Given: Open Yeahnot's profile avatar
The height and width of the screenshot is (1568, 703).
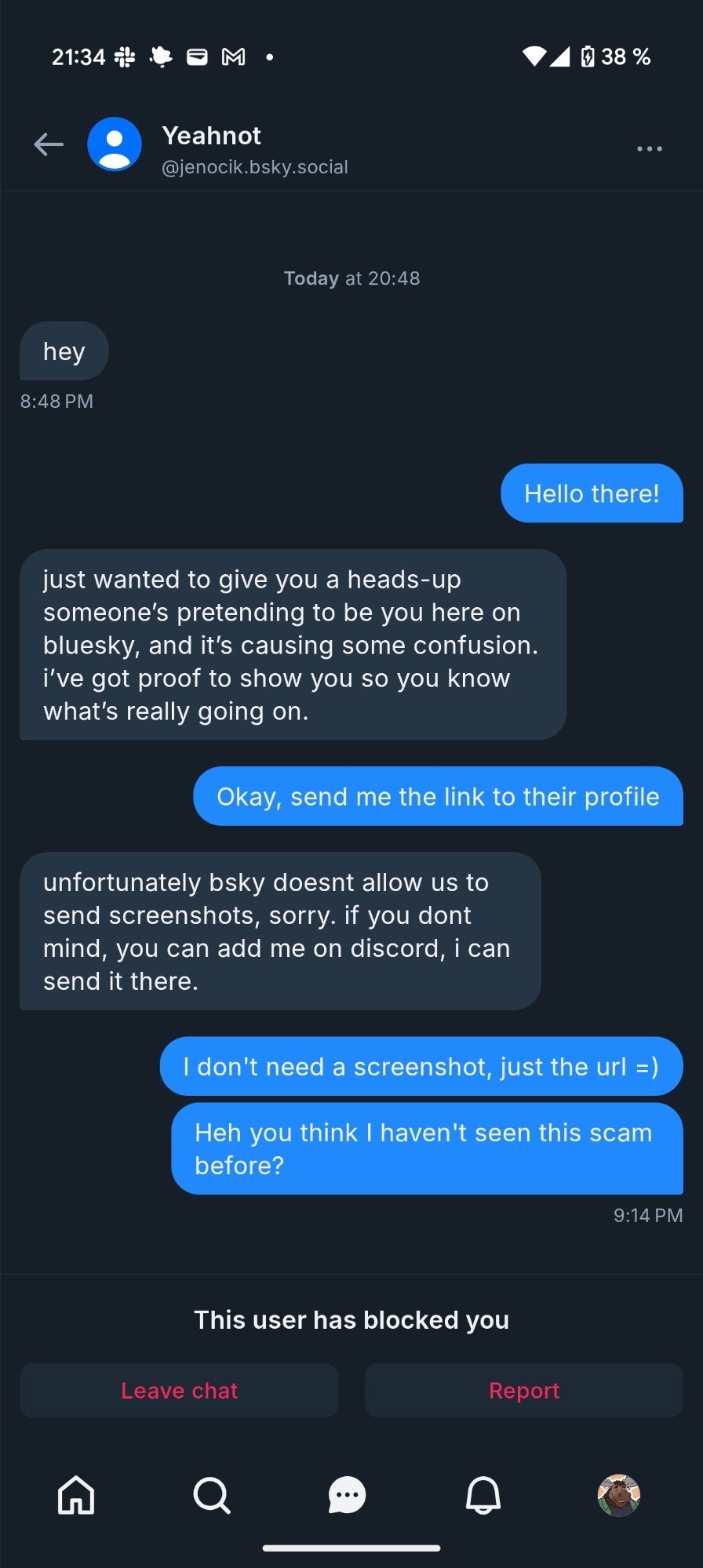Looking at the screenshot, I should pos(115,144).
